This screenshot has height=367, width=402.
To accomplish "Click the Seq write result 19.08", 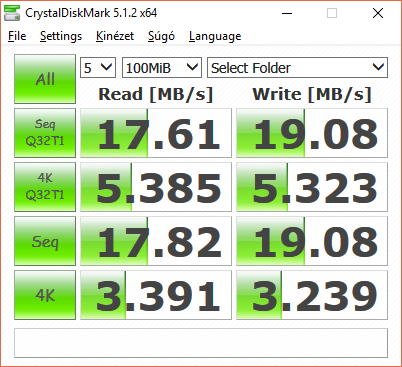I will click(x=312, y=241).
